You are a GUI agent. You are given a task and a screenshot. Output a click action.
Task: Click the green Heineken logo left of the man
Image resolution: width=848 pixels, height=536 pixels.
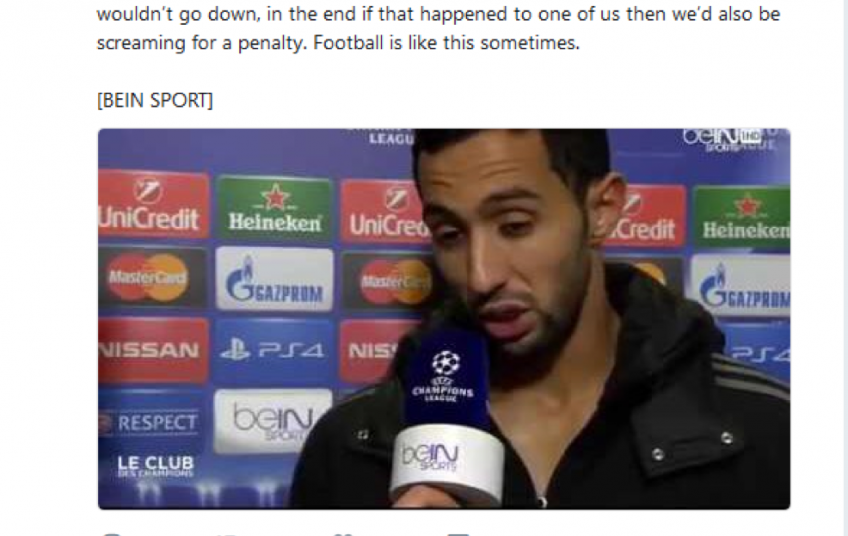click(x=274, y=208)
